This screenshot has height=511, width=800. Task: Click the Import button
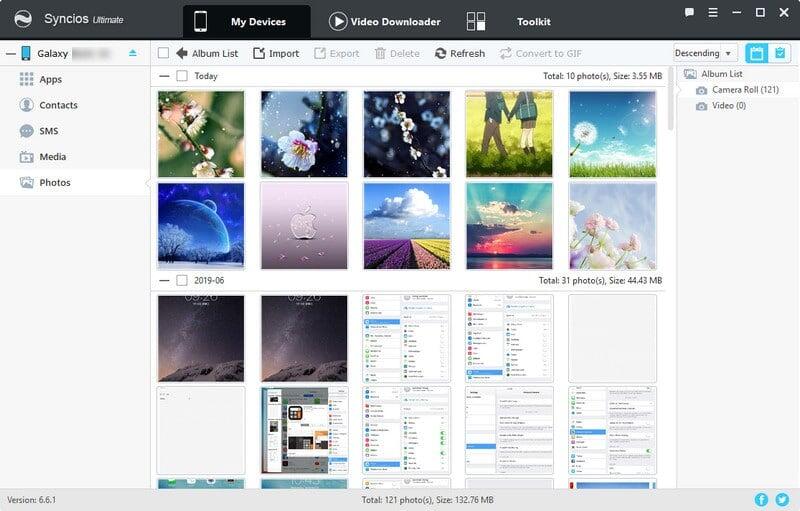point(276,53)
